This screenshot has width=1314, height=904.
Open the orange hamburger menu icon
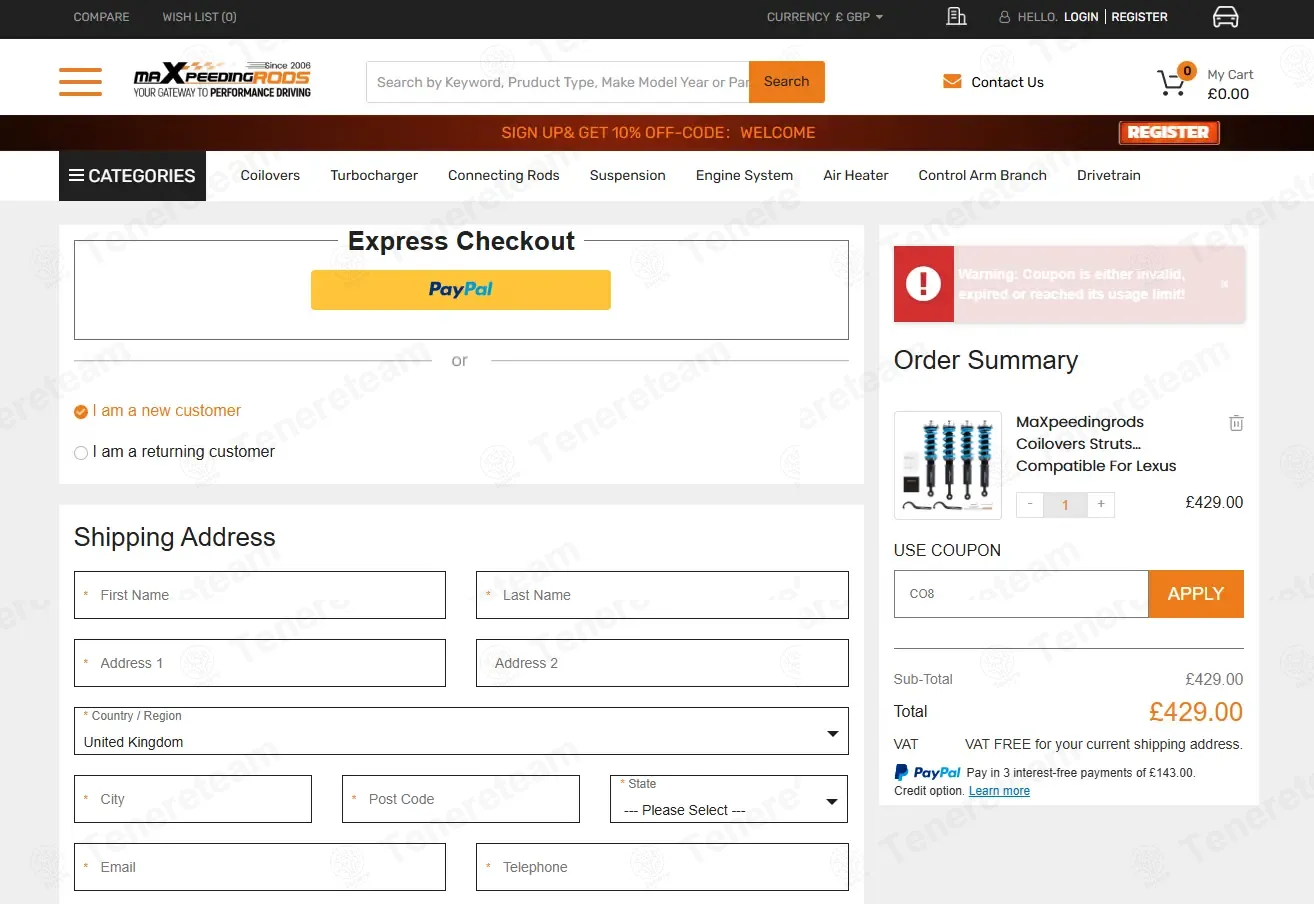[x=80, y=82]
